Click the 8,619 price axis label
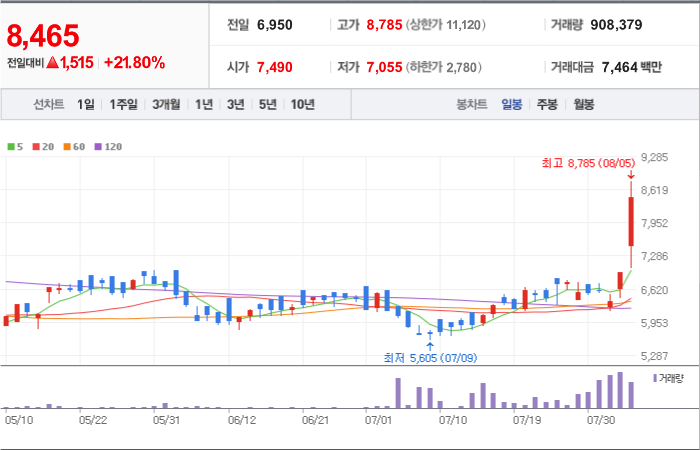This screenshot has height=450, width=700. click(x=654, y=191)
